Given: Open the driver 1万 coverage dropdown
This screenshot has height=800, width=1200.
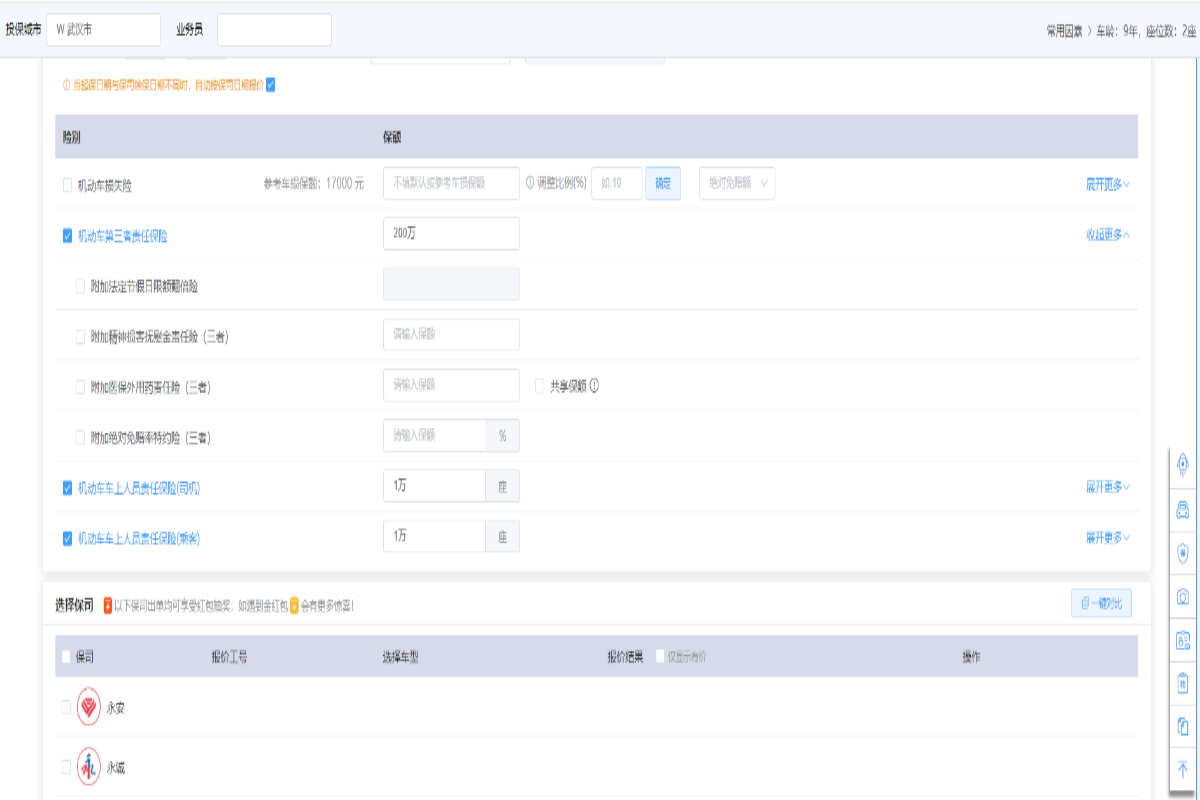Looking at the screenshot, I should click(434, 486).
